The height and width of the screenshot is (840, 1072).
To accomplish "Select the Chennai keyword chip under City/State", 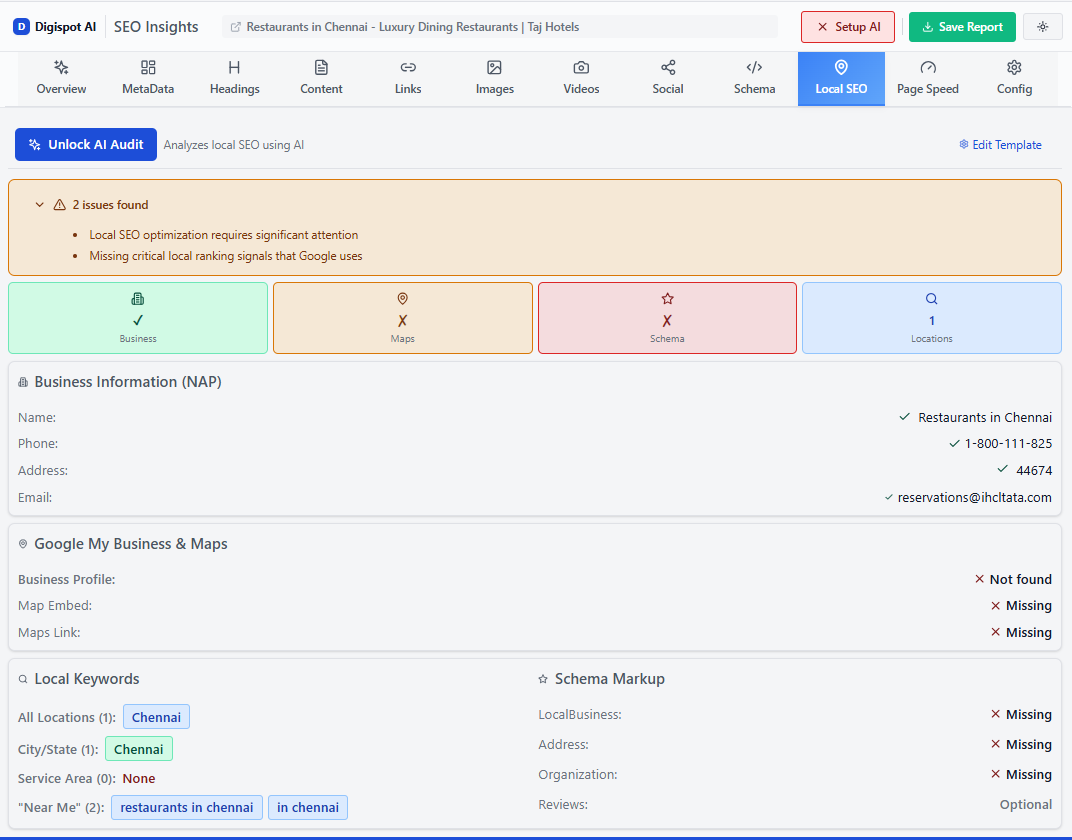I will (138, 748).
